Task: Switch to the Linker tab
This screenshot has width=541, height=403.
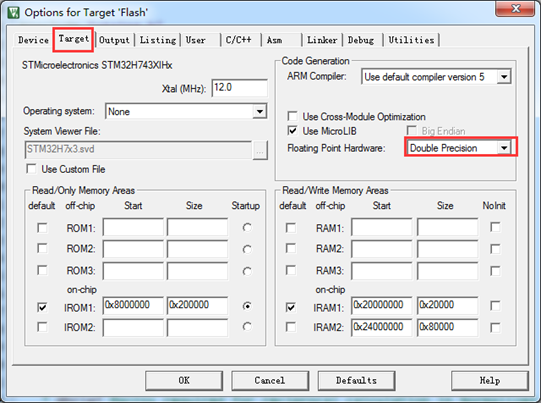Action: tap(322, 40)
